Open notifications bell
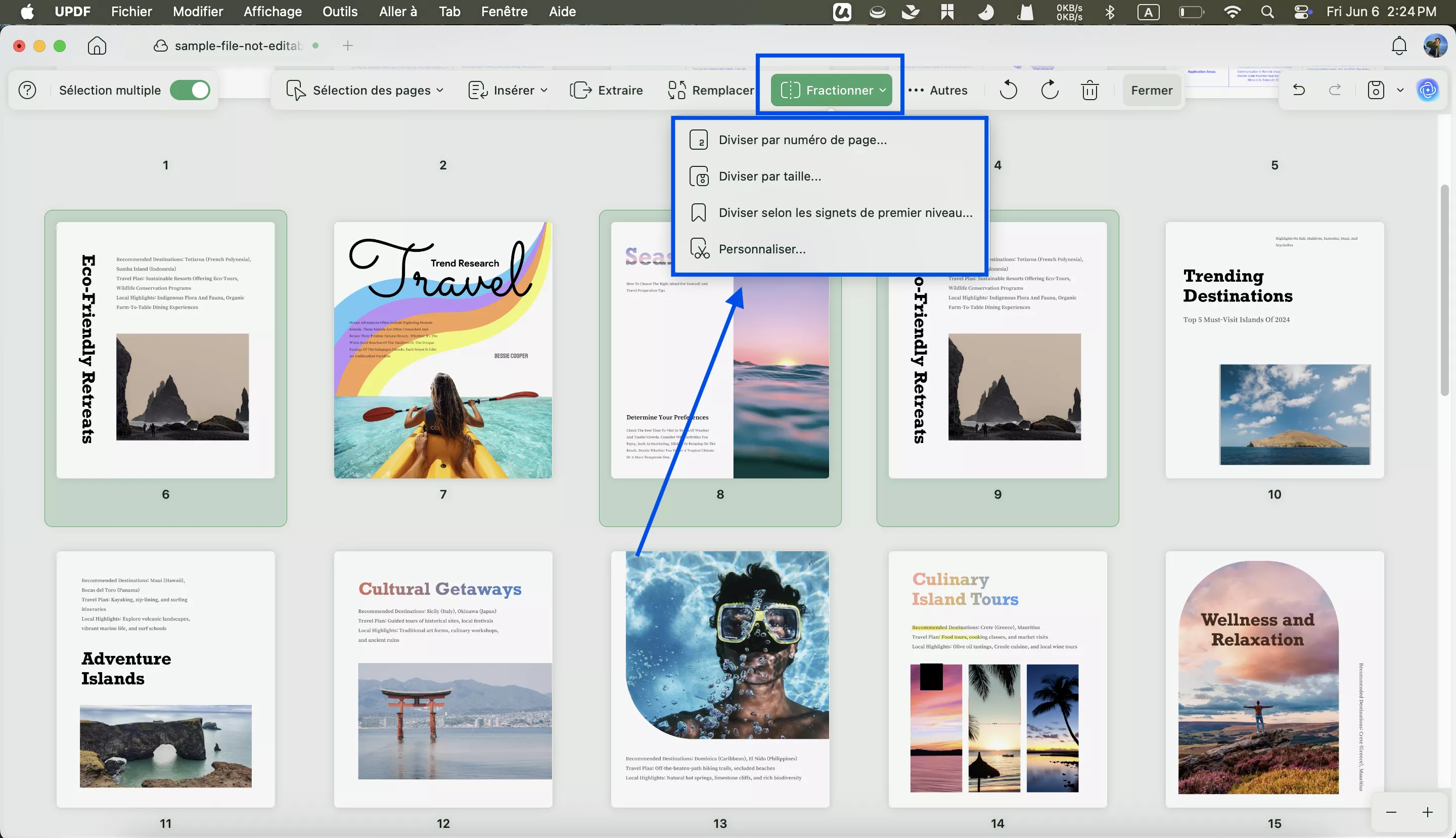The image size is (1456, 838). click(1399, 46)
